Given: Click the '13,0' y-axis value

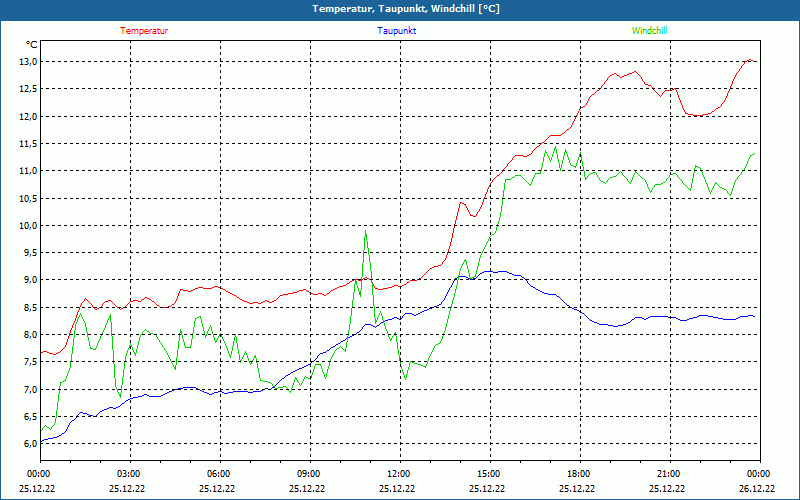Looking at the screenshot, I should [28, 62].
